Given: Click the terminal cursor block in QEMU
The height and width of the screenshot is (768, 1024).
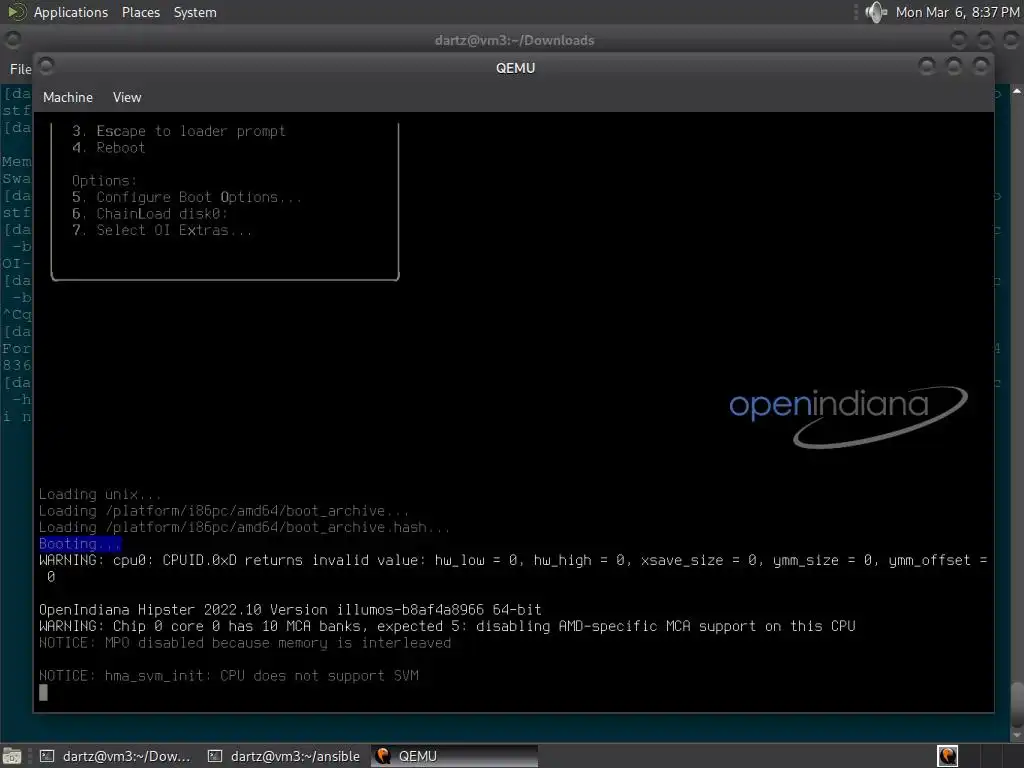Looking at the screenshot, I should (43, 692).
